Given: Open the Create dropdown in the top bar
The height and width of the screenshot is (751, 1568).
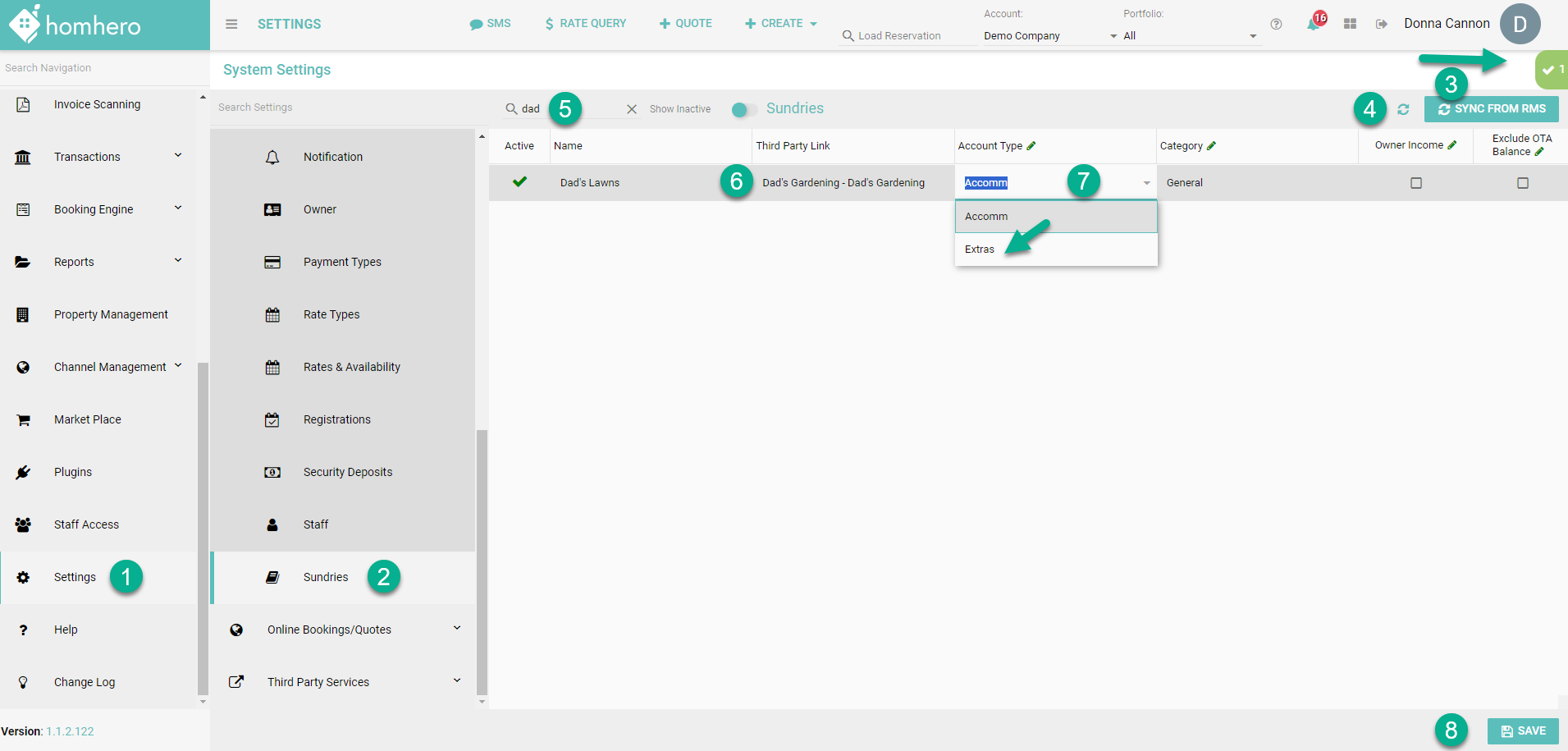Looking at the screenshot, I should coord(780,24).
